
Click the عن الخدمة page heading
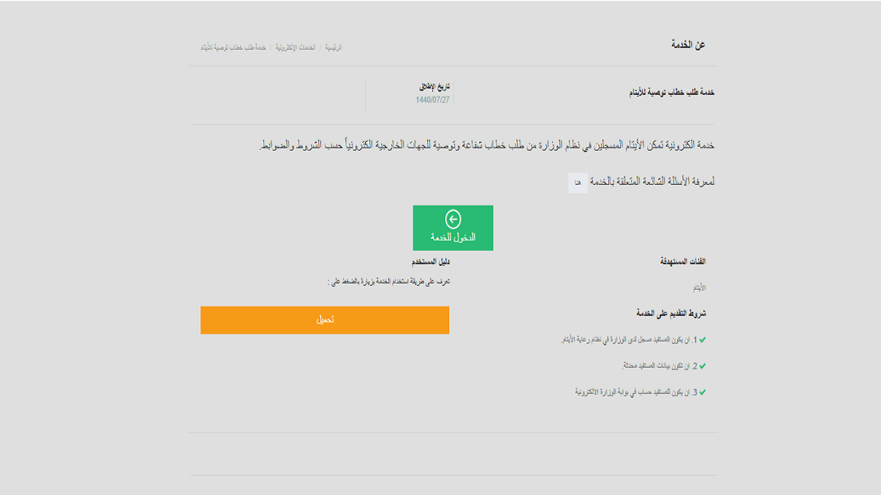point(688,44)
